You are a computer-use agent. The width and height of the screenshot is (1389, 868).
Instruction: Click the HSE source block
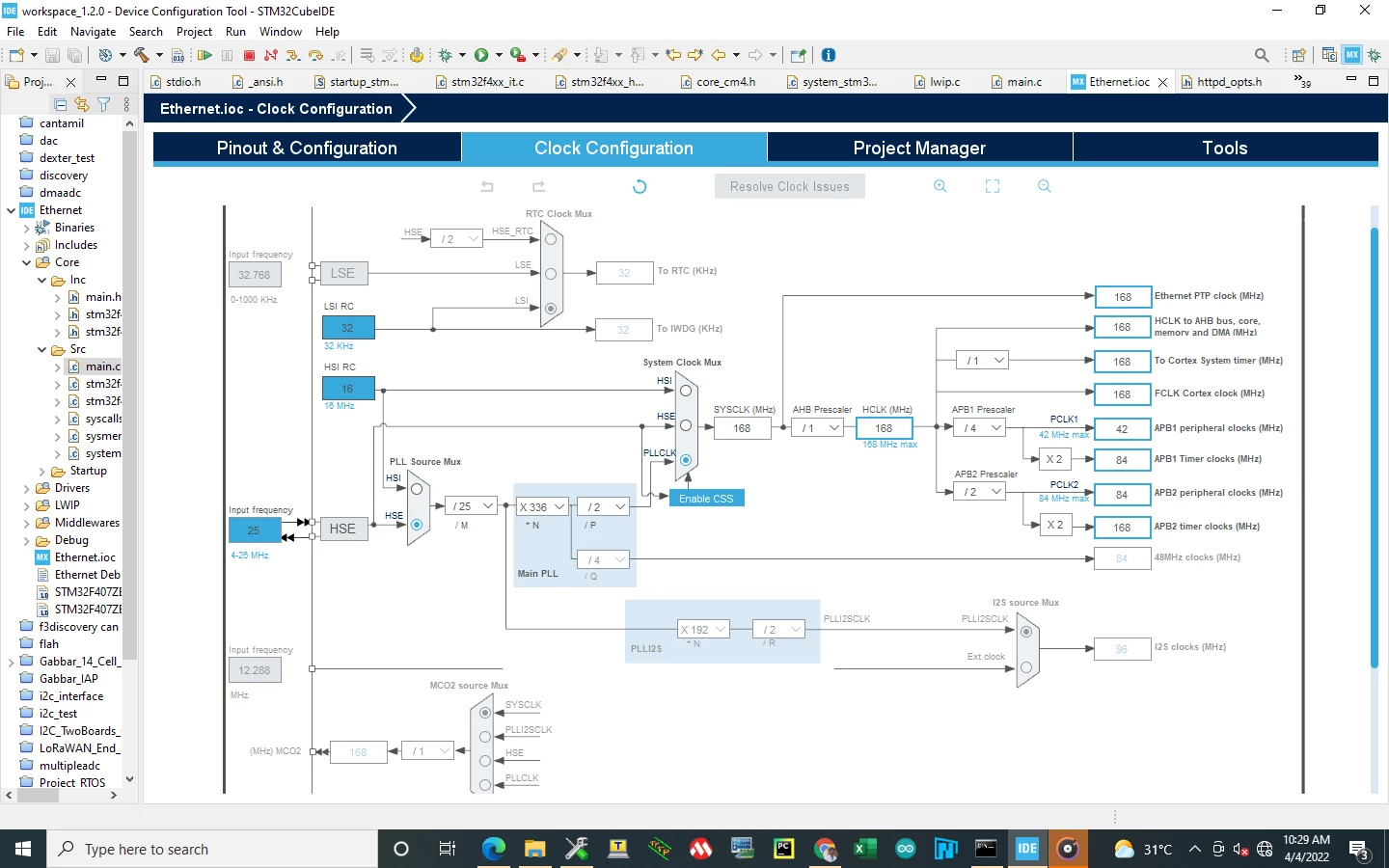point(342,529)
